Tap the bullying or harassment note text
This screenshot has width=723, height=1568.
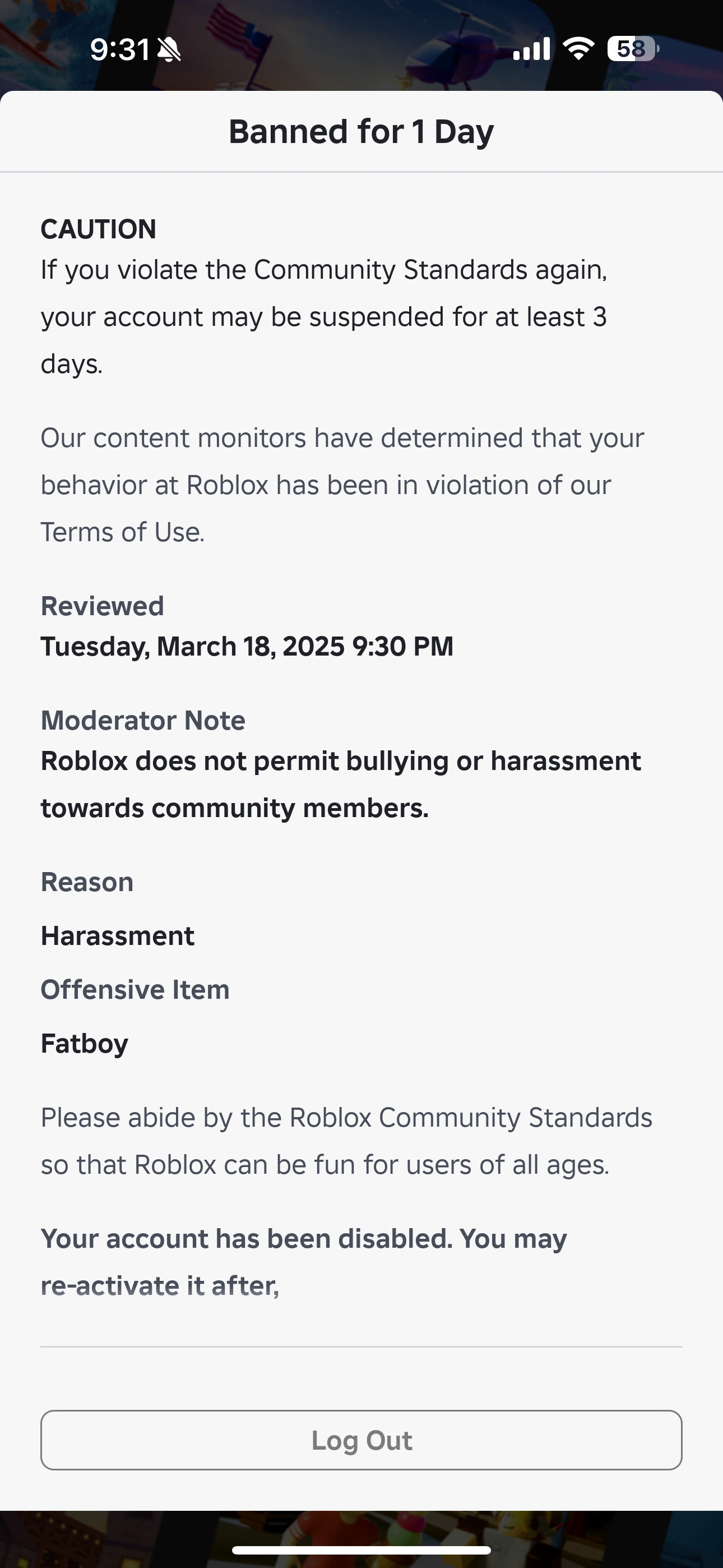point(341,784)
